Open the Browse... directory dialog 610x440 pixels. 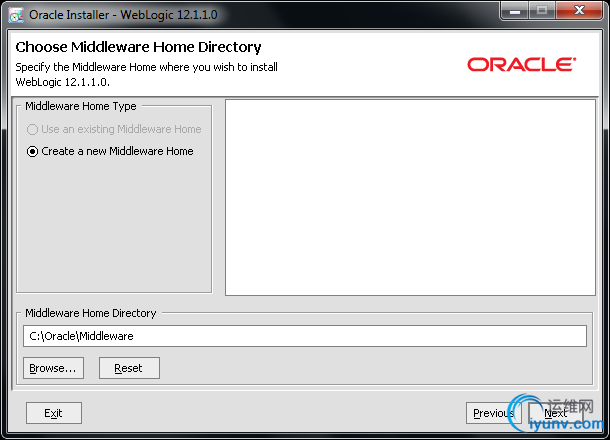(x=53, y=368)
